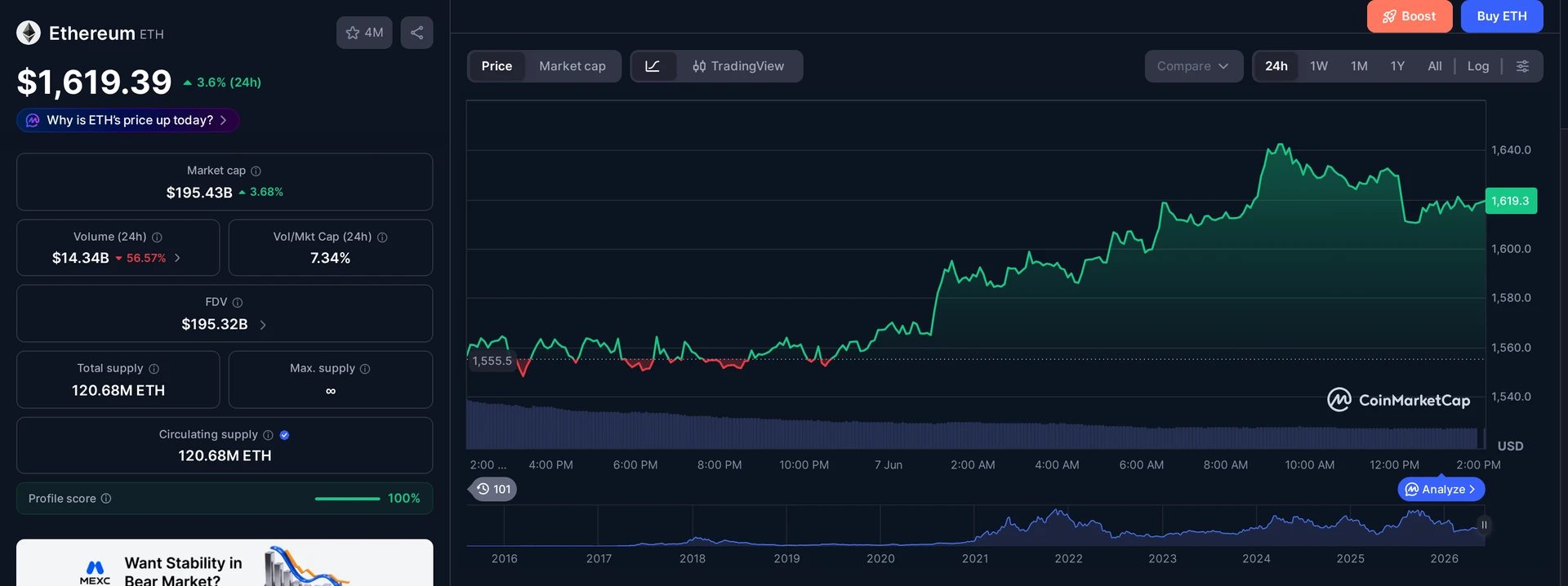Open FDV info icon
The image size is (1568, 586).
pyautogui.click(x=238, y=303)
